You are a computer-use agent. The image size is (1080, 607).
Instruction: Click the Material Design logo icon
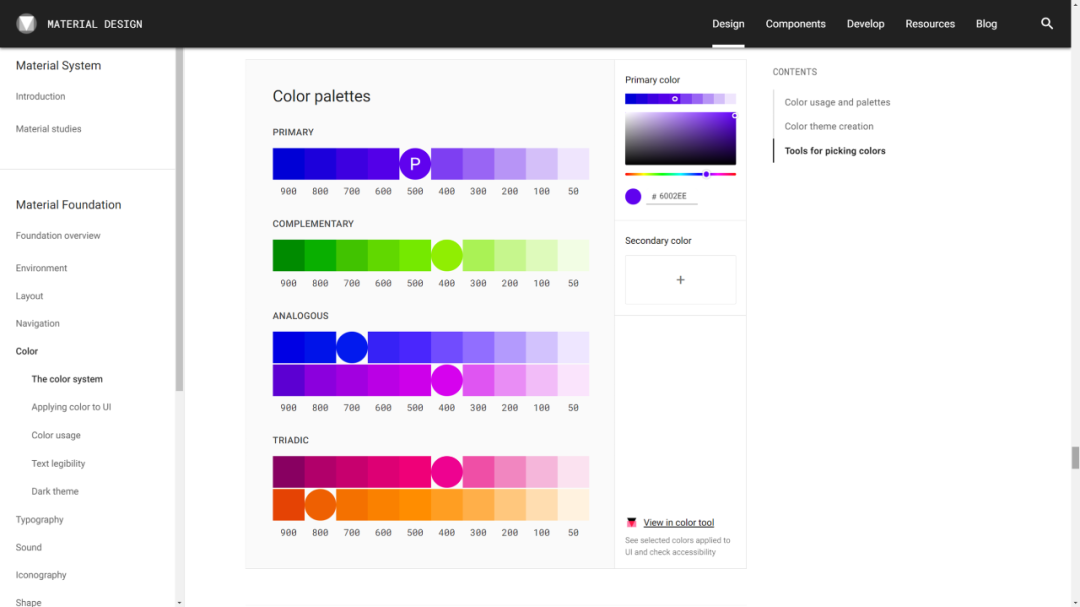pos(26,23)
